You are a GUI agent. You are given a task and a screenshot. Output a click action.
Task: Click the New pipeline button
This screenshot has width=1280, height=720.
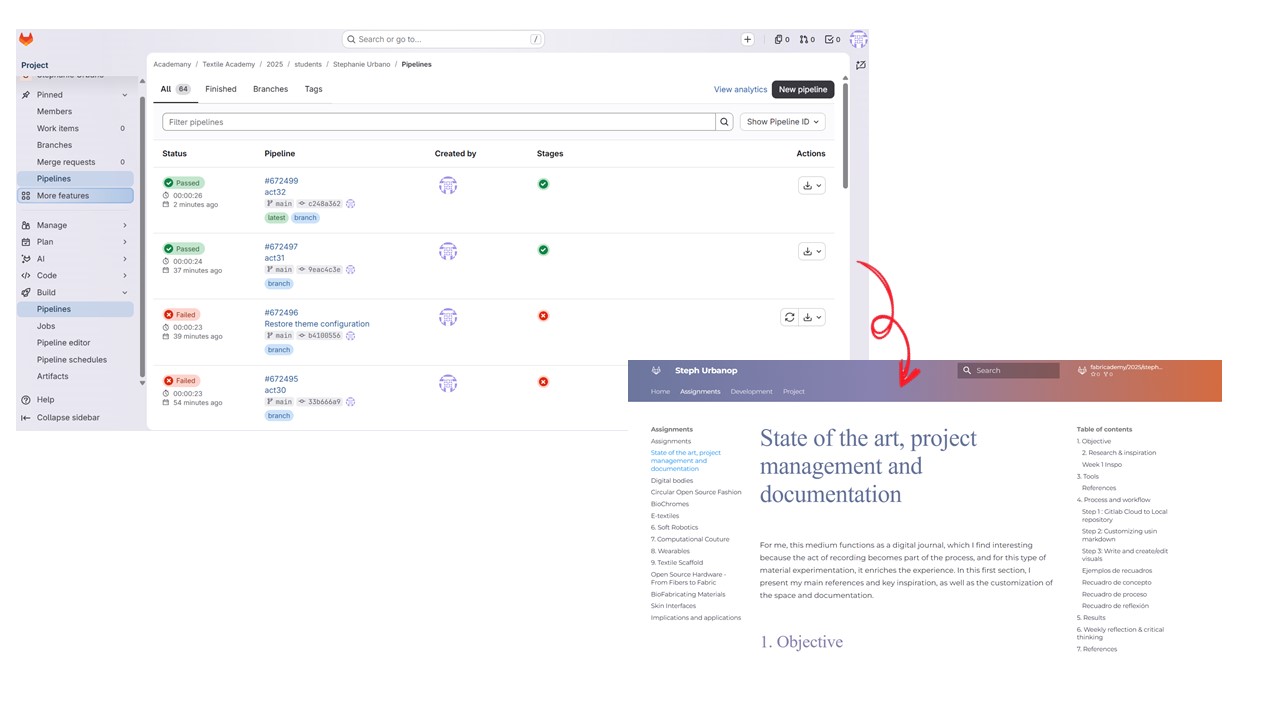803,89
